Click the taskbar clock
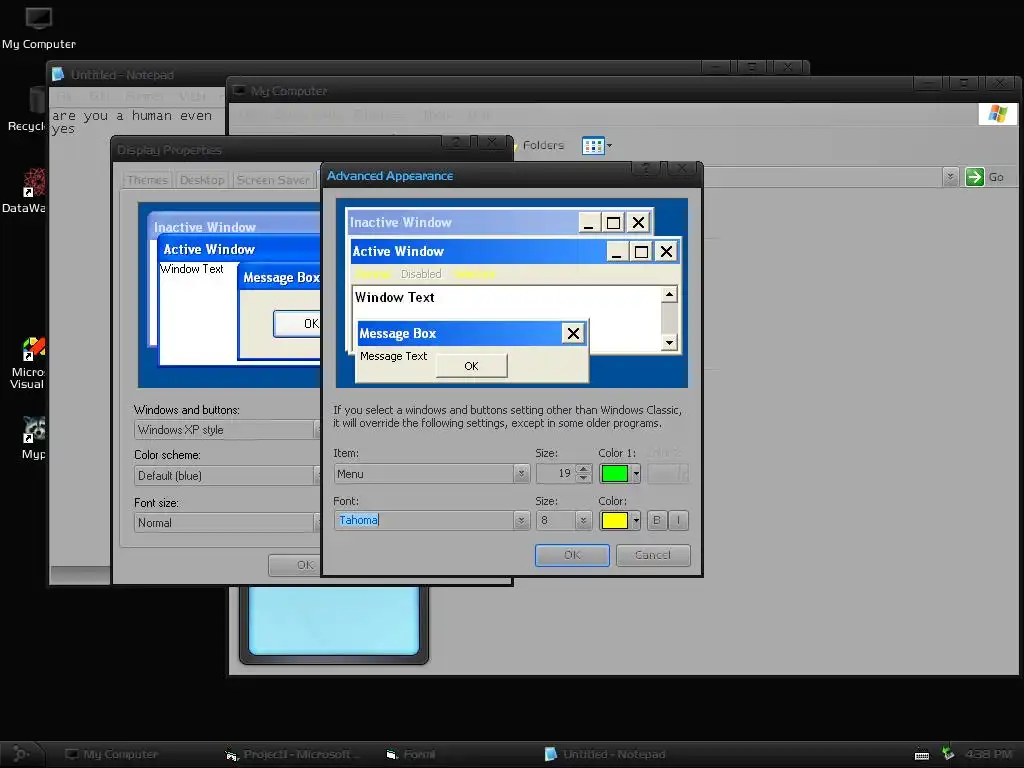1024x768 pixels. 988,754
